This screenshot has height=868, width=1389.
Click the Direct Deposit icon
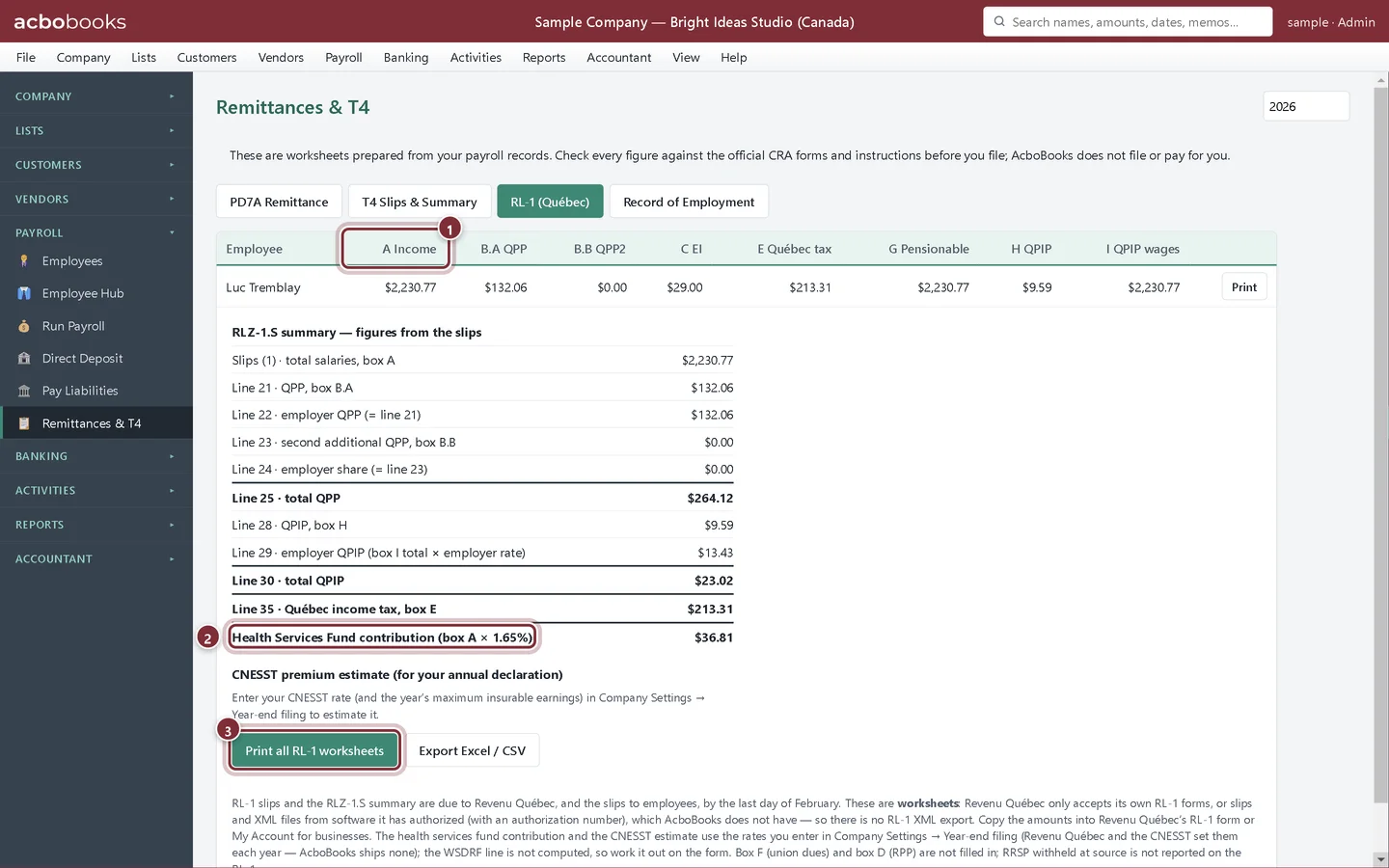[24, 359]
